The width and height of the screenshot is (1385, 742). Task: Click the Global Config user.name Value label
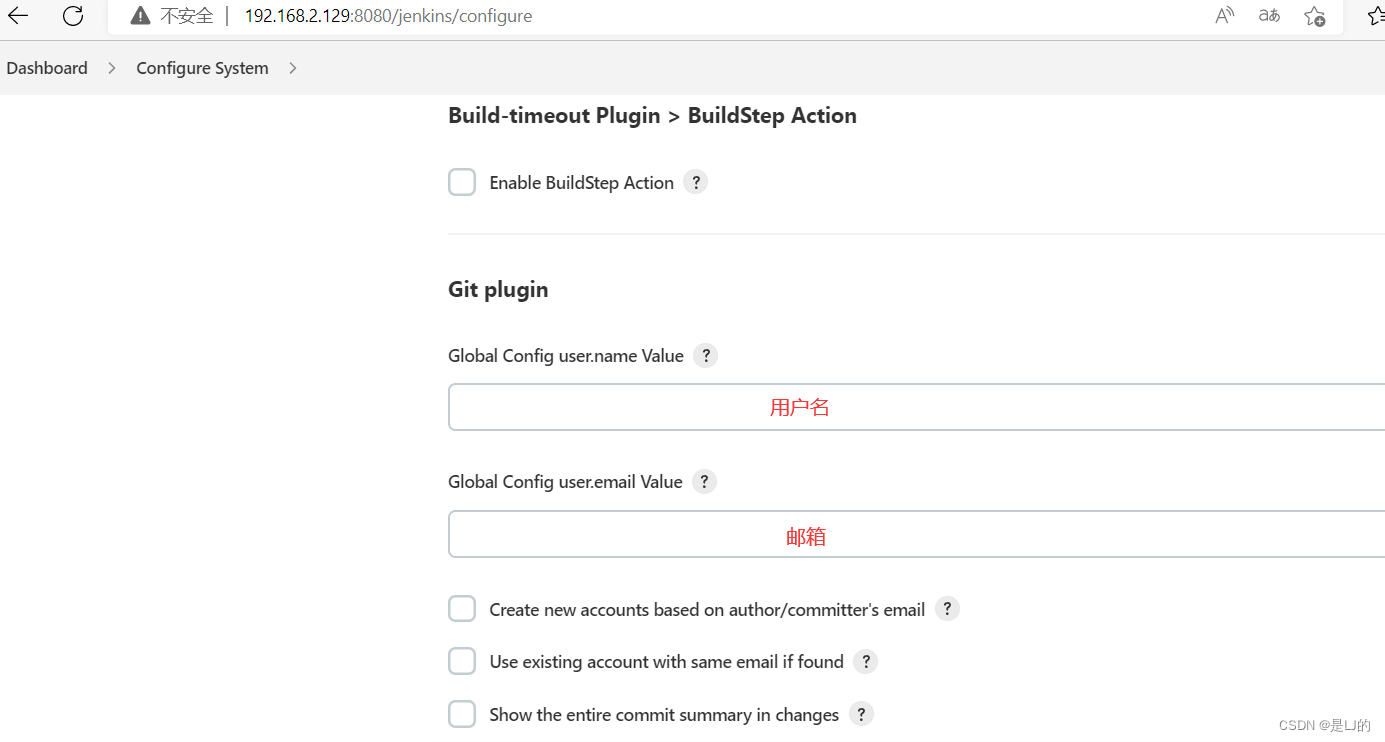click(566, 356)
